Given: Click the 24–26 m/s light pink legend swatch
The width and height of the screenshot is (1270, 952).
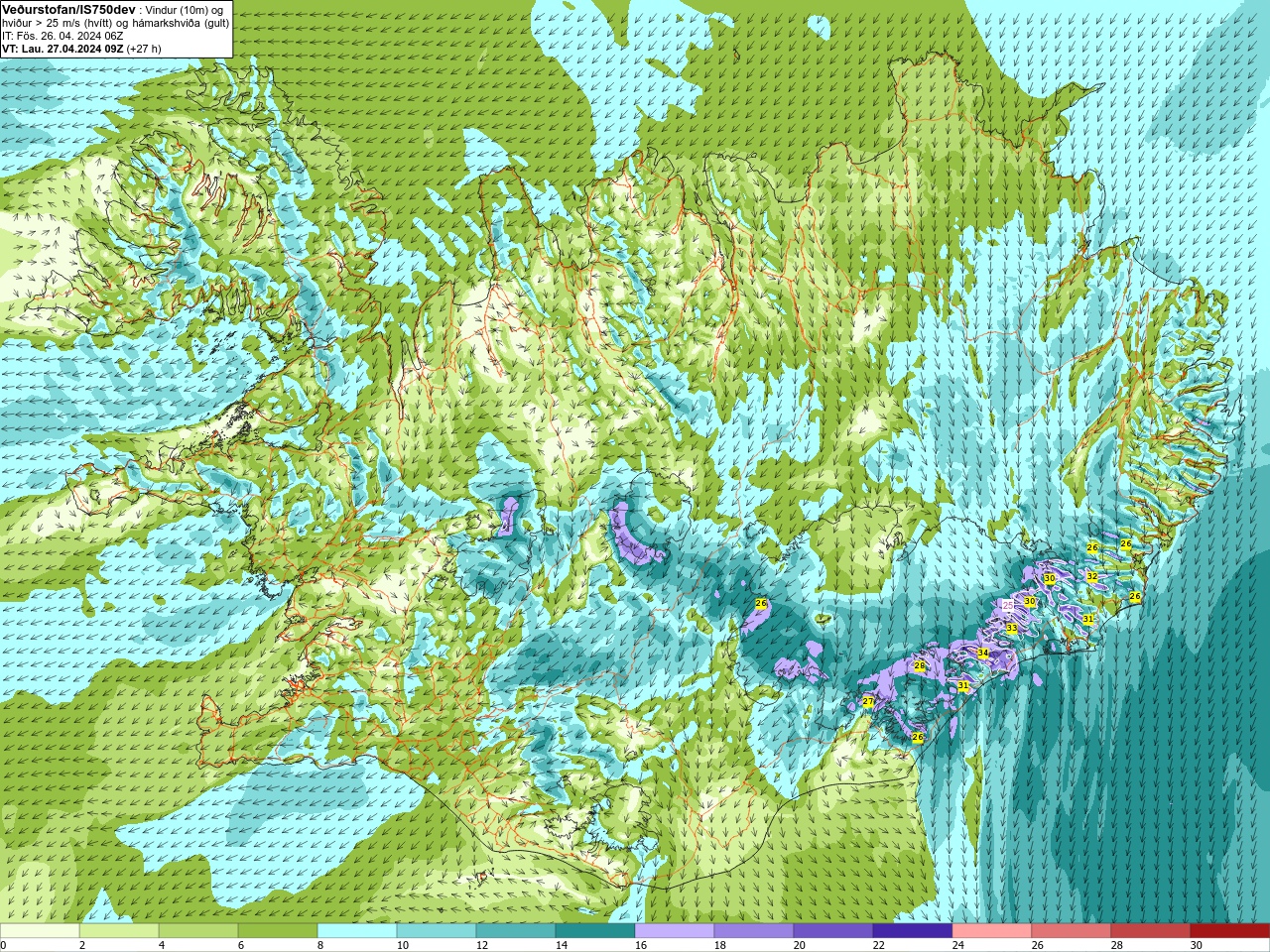Looking at the screenshot, I should [992, 931].
